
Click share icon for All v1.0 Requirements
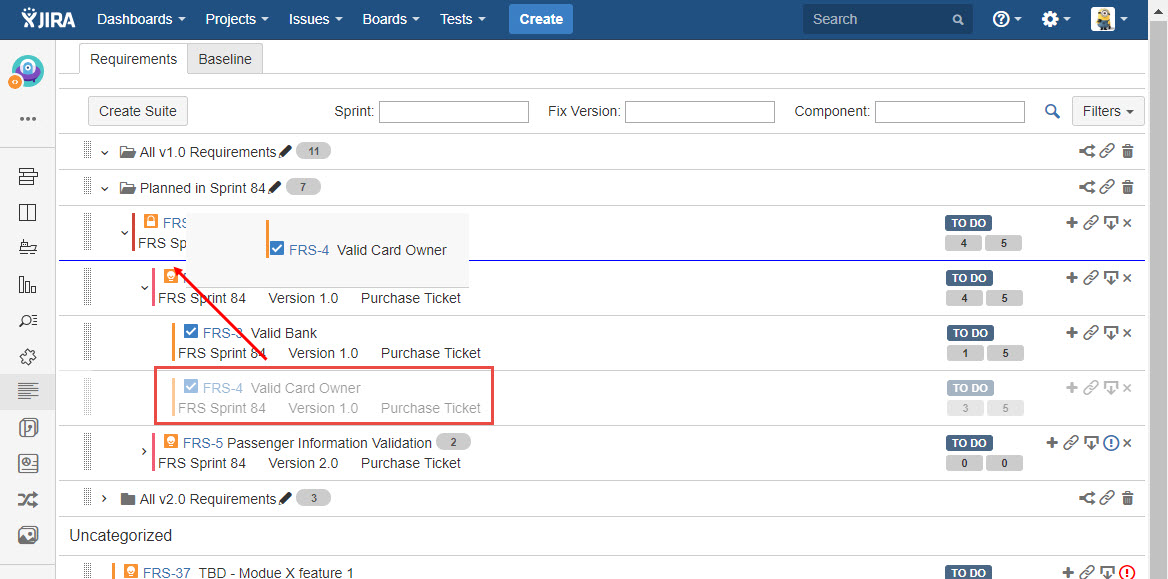(1086, 152)
